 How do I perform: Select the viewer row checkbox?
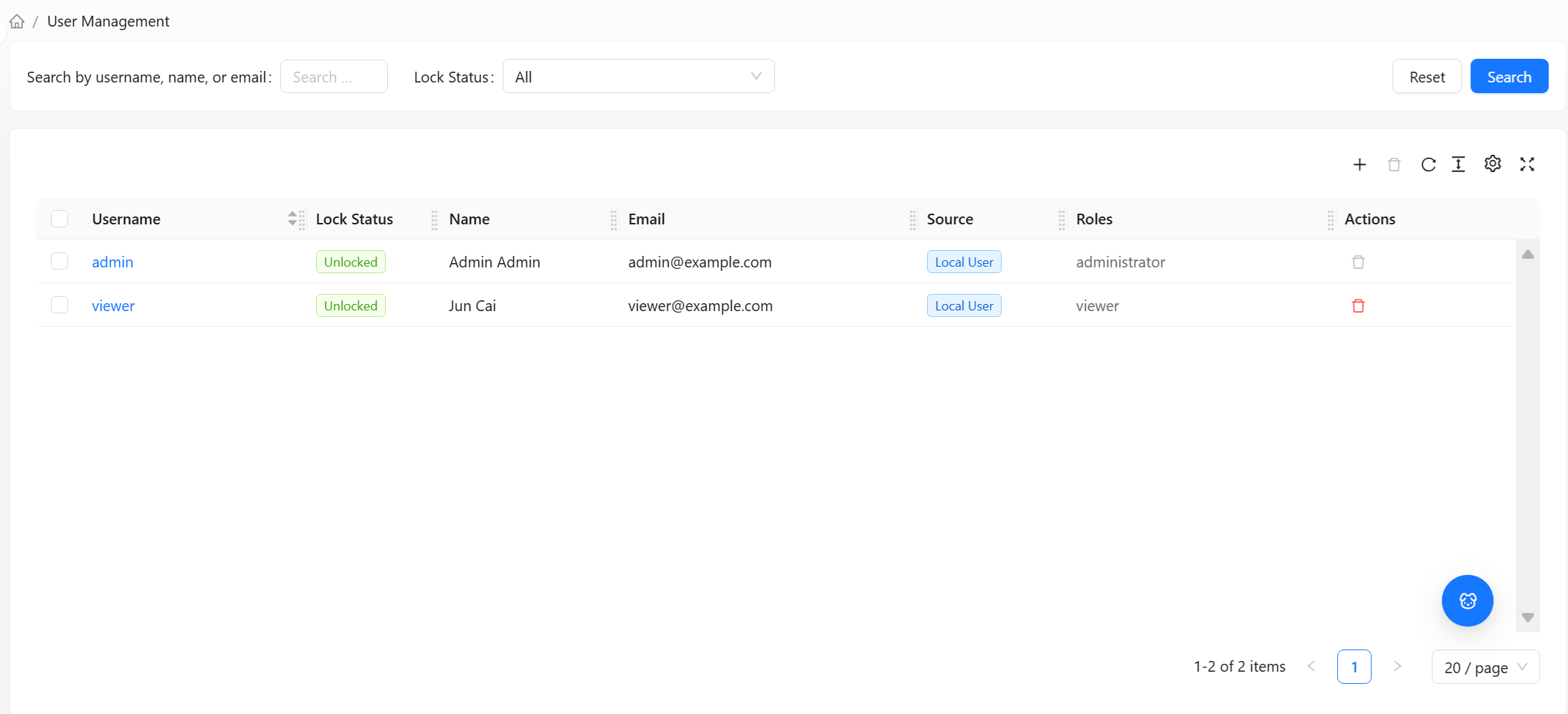60,305
